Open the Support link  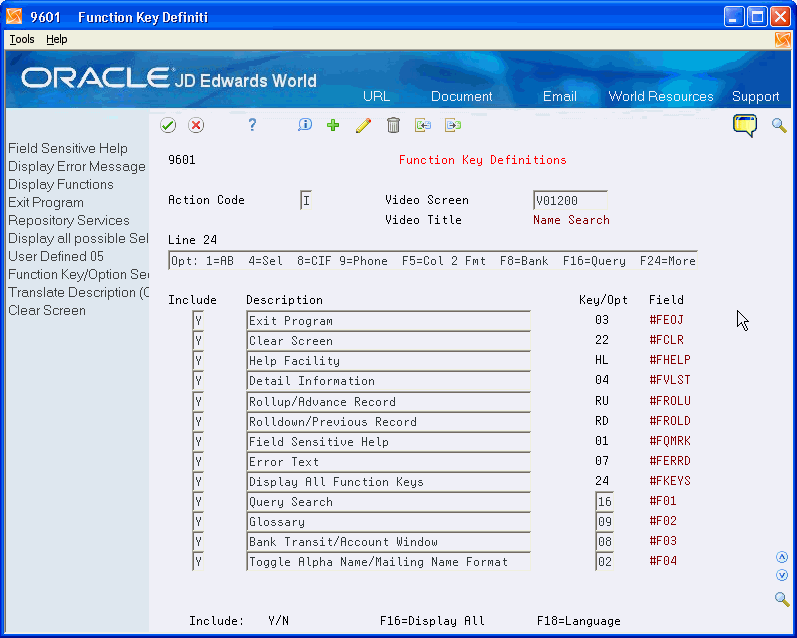[755, 96]
